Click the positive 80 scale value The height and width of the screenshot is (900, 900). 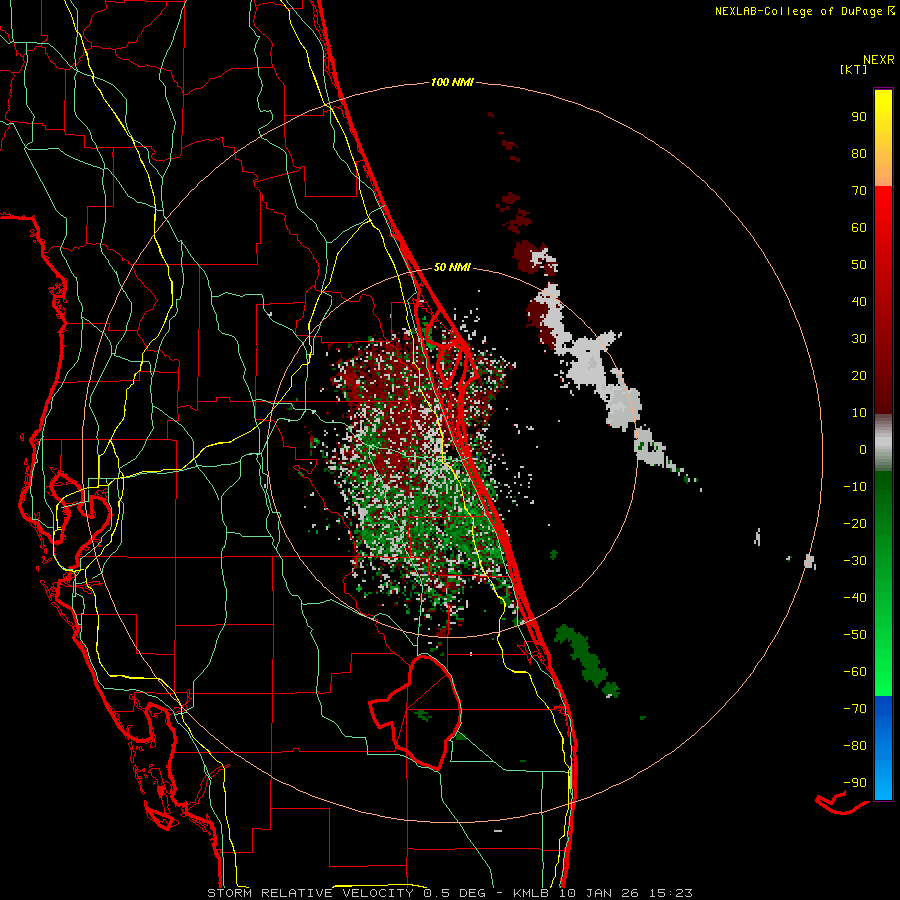pos(859,154)
